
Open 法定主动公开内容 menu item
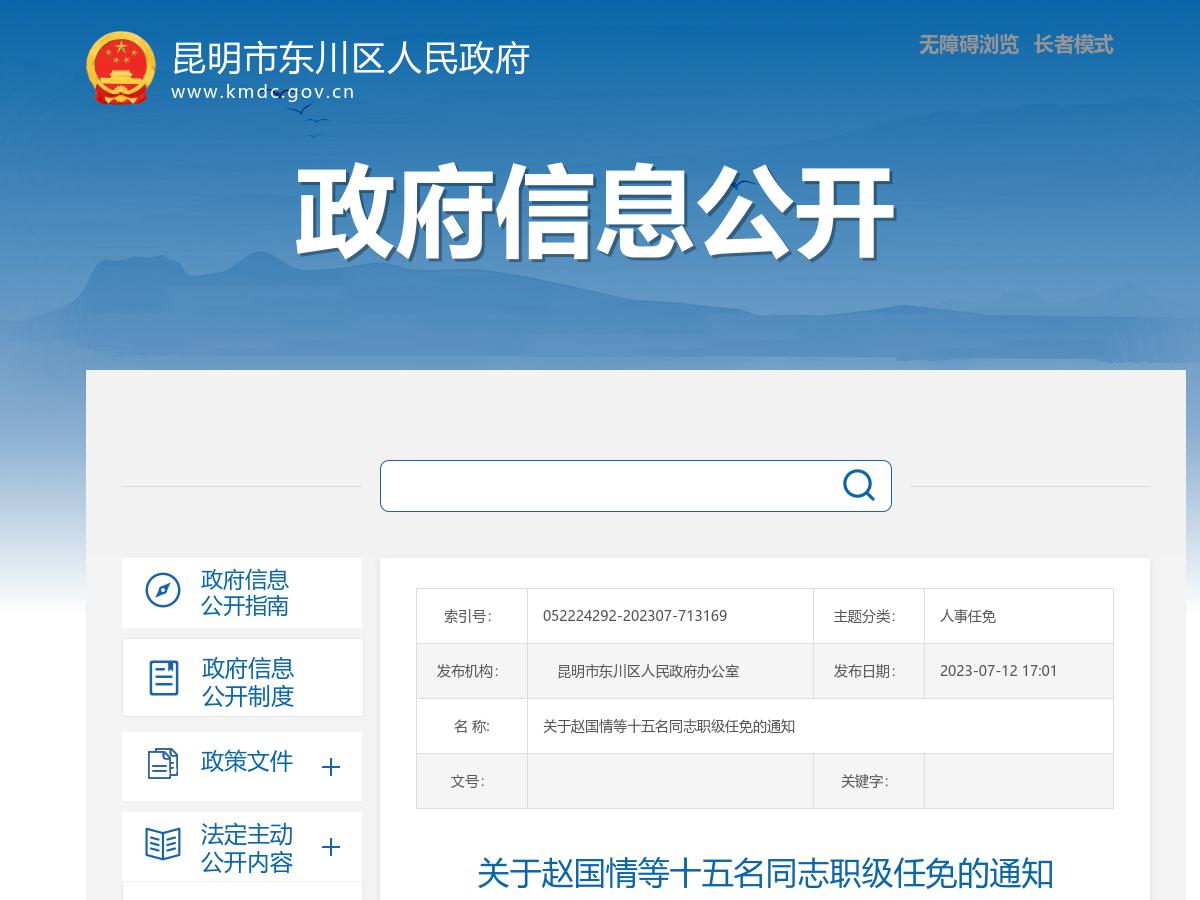click(x=242, y=847)
